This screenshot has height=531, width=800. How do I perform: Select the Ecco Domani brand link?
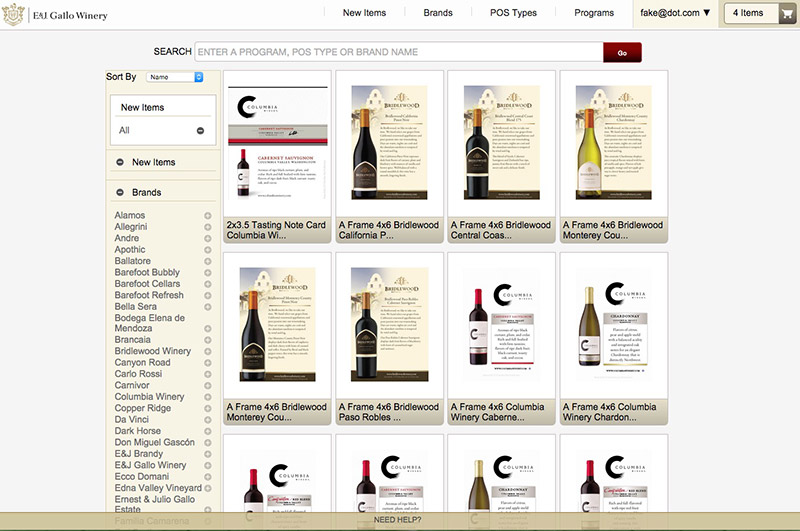pyautogui.click(x=142, y=476)
